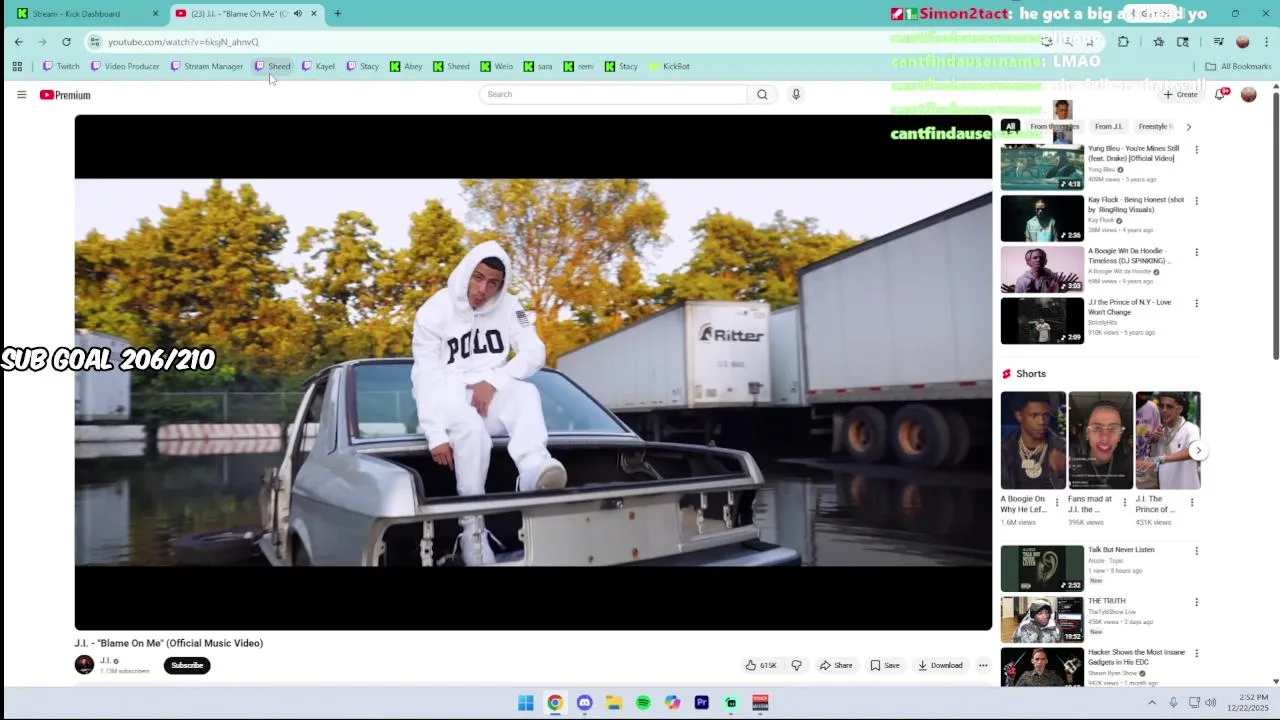Download the Blame On Me video
This screenshot has height=720, width=1280.
pos(940,665)
